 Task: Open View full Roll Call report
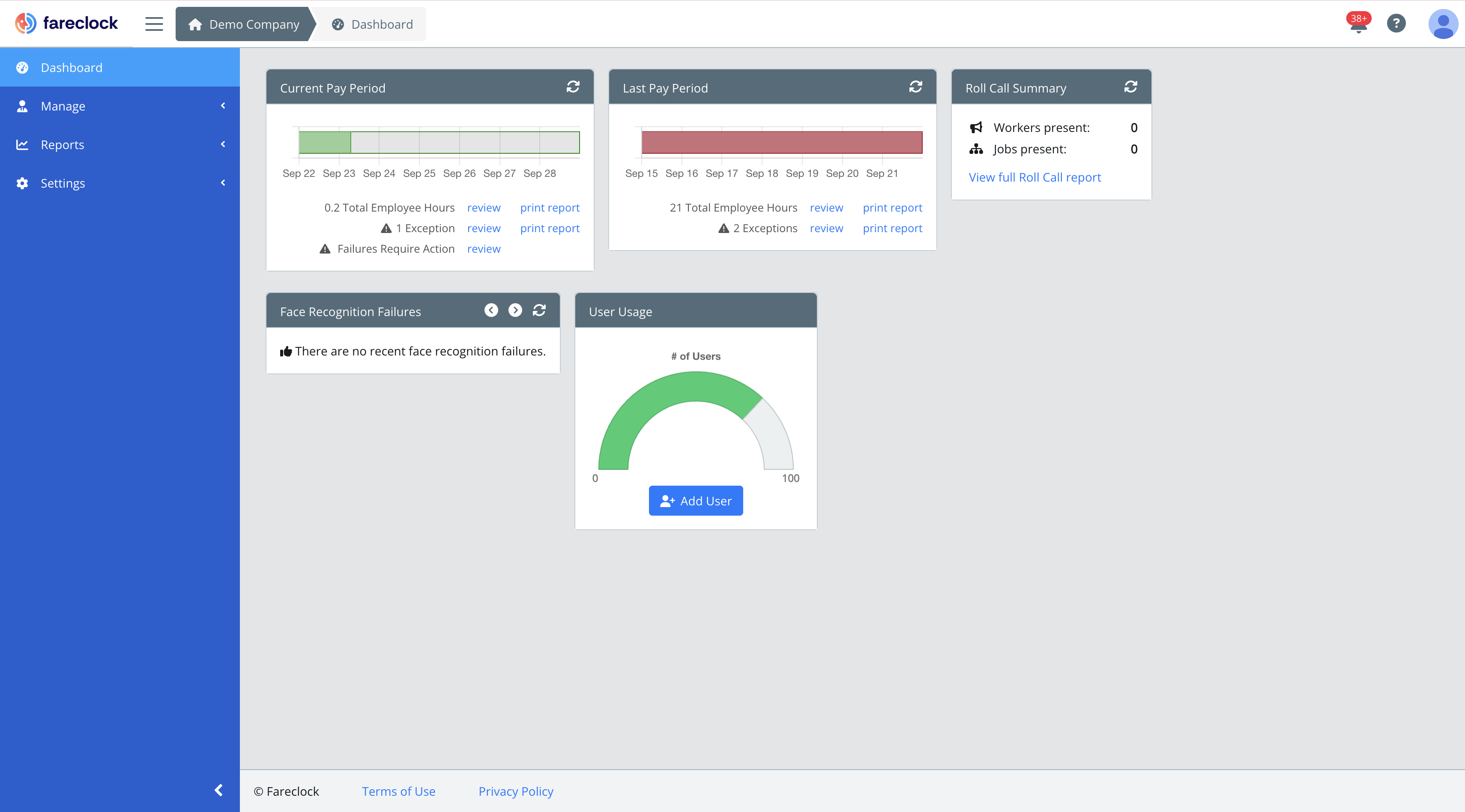[1034, 177]
